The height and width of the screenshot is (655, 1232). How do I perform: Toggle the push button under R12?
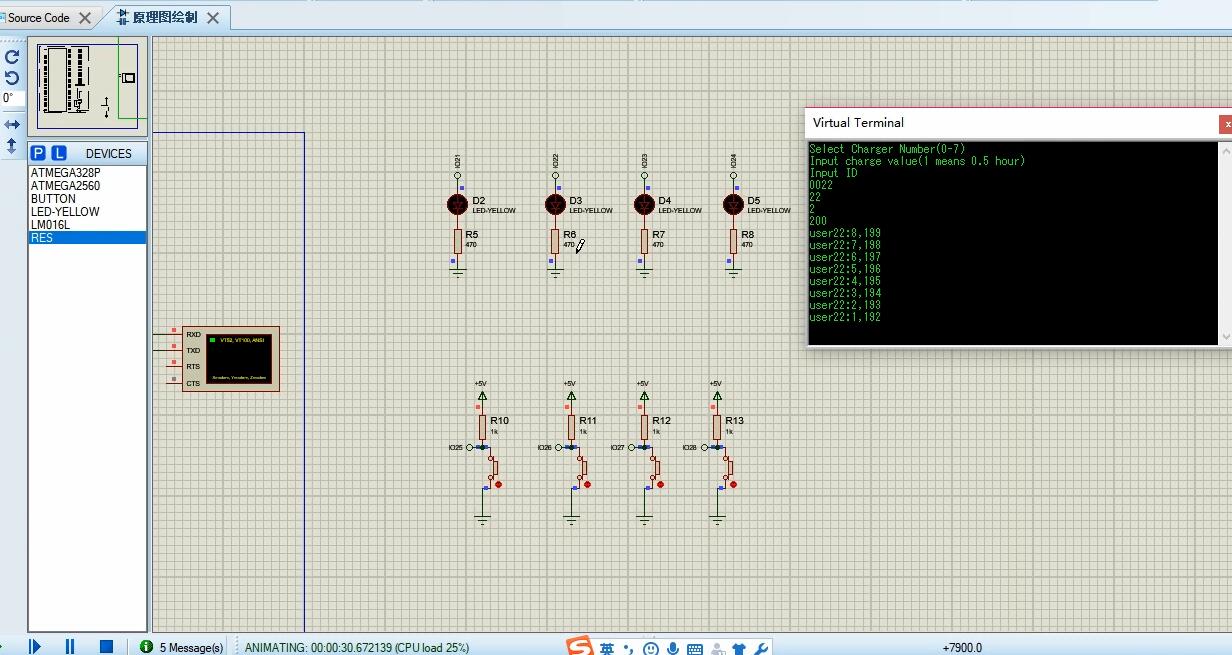click(x=654, y=467)
